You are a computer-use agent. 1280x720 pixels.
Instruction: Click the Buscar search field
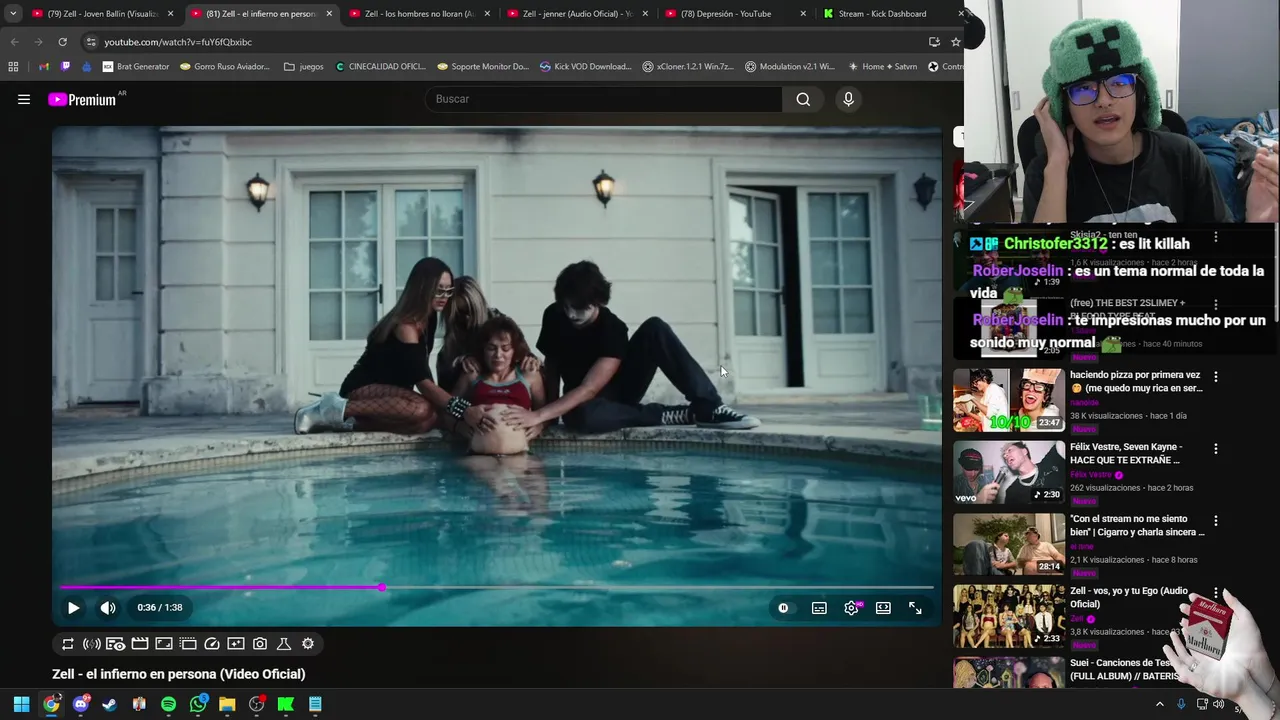[604, 99]
